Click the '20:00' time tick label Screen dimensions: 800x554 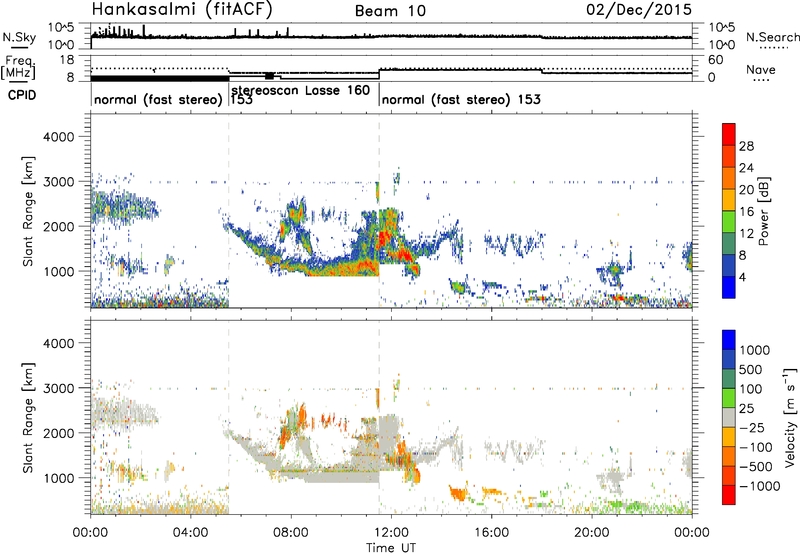[591, 533]
